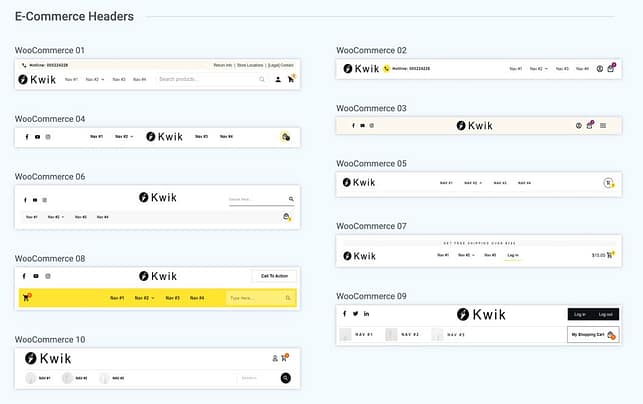Image resolution: width=643 pixels, height=404 pixels.
Task: Click the round black search button in WooCommerce 10
Action: tap(286, 378)
